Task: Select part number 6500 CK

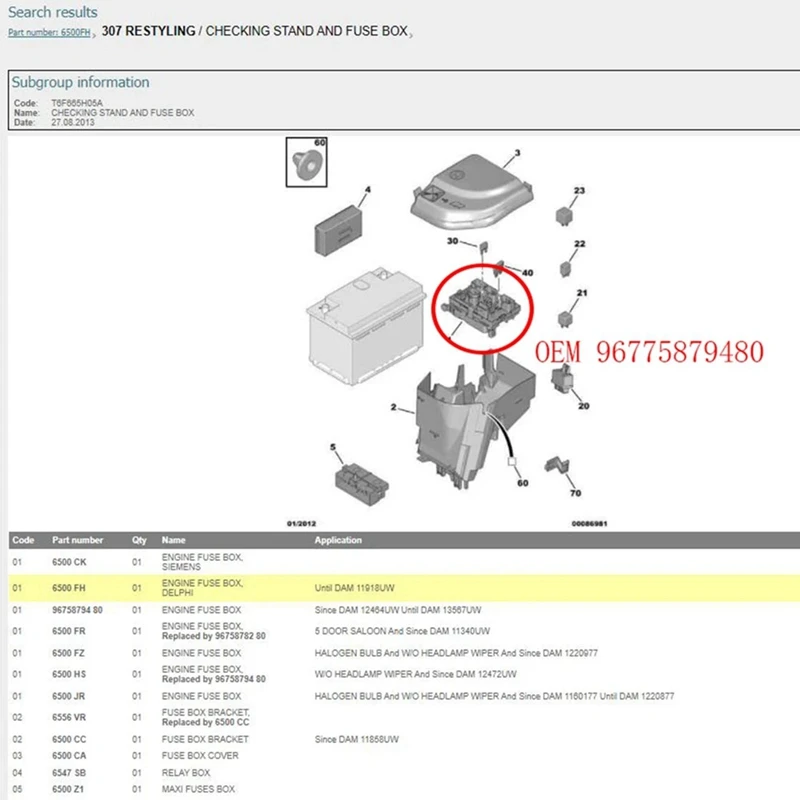Action: click(x=69, y=562)
